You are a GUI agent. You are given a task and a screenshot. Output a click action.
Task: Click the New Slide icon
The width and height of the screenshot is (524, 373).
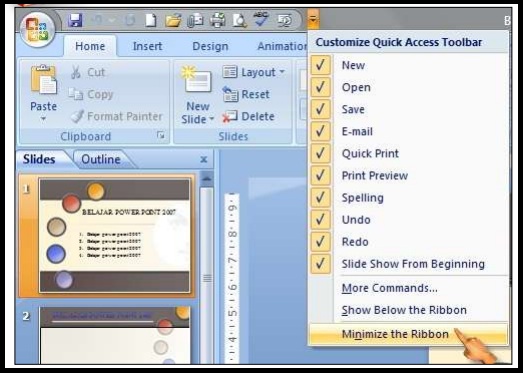point(197,80)
